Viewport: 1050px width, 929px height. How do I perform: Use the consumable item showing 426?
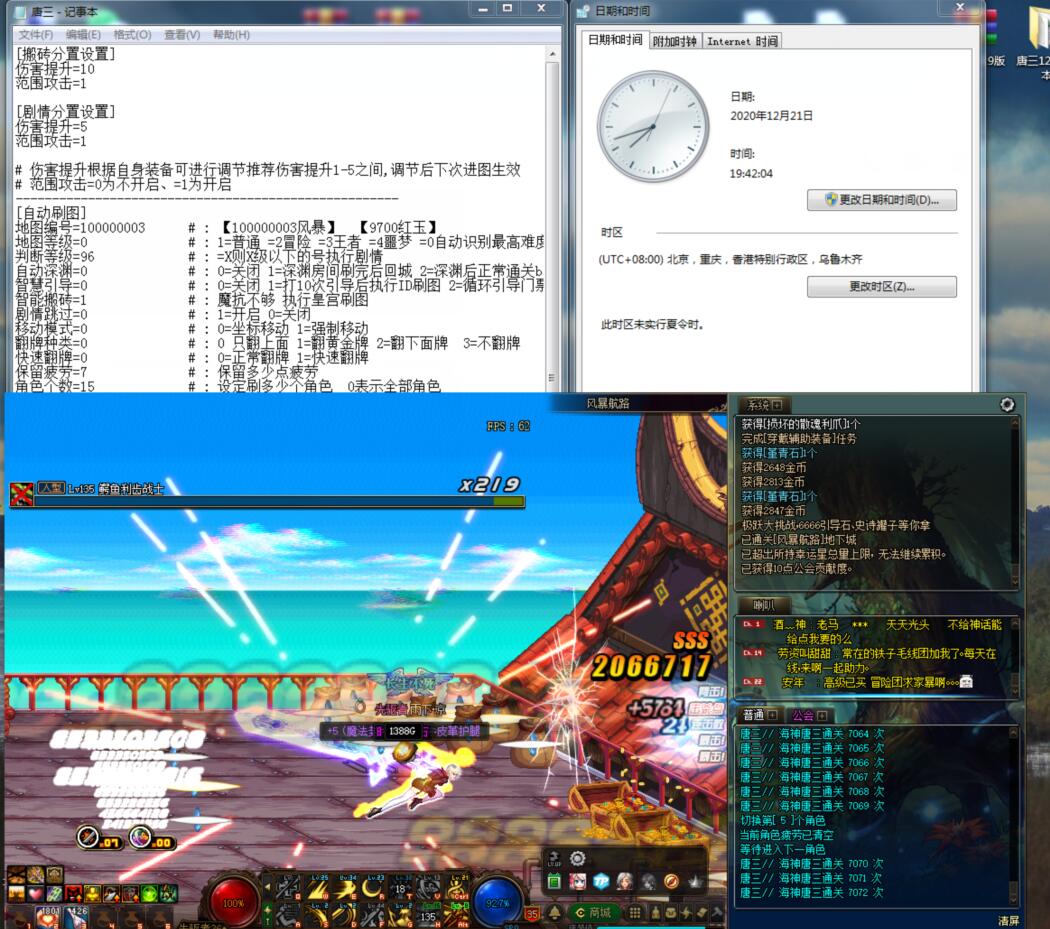(x=76, y=917)
